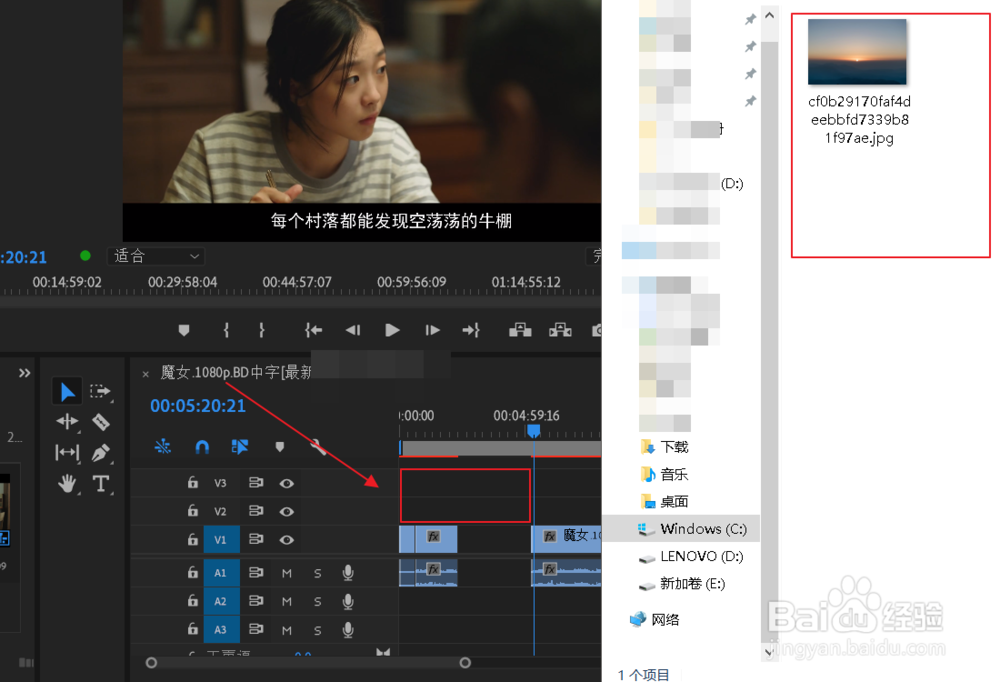The height and width of the screenshot is (682, 1000).
Task: Click Go to In point button
Action: (x=313, y=330)
